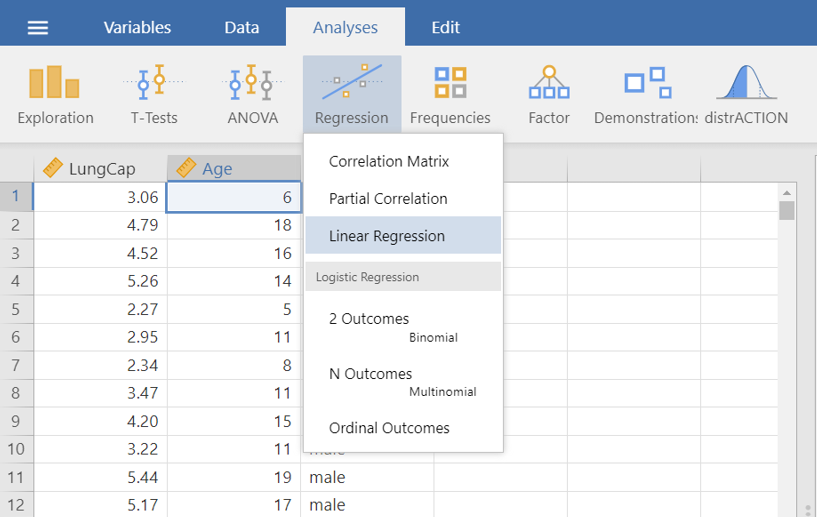Open the T-Tests analysis menu
The image size is (817, 517).
pyautogui.click(x=154, y=95)
